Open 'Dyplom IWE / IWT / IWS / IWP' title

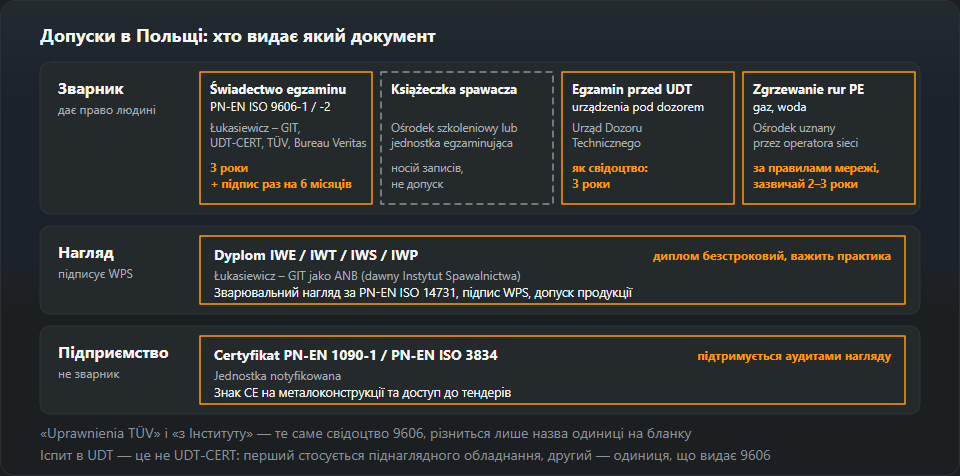tap(316, 255)
